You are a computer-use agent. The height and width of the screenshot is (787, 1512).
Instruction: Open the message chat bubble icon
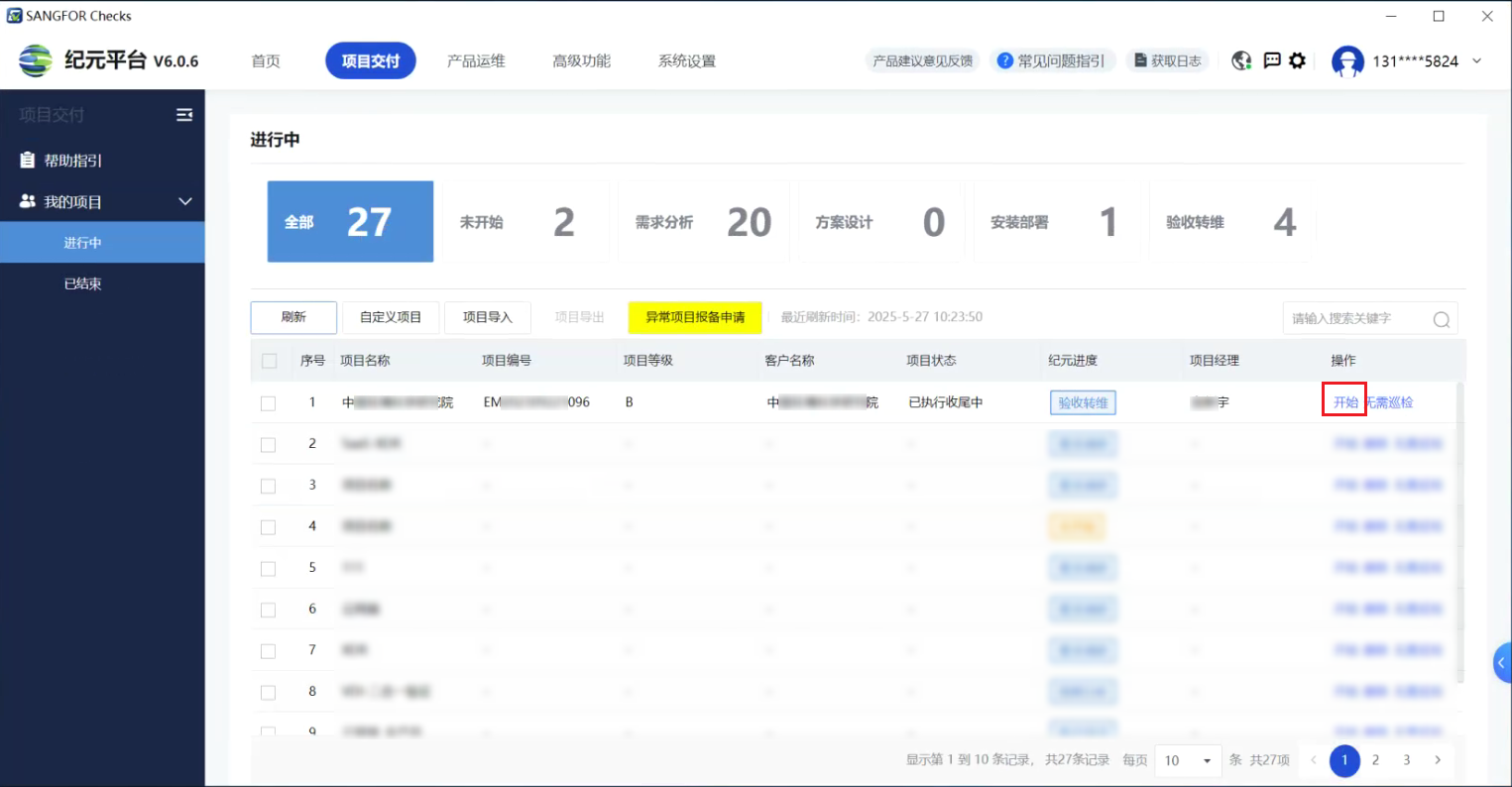coord(1272,61)
